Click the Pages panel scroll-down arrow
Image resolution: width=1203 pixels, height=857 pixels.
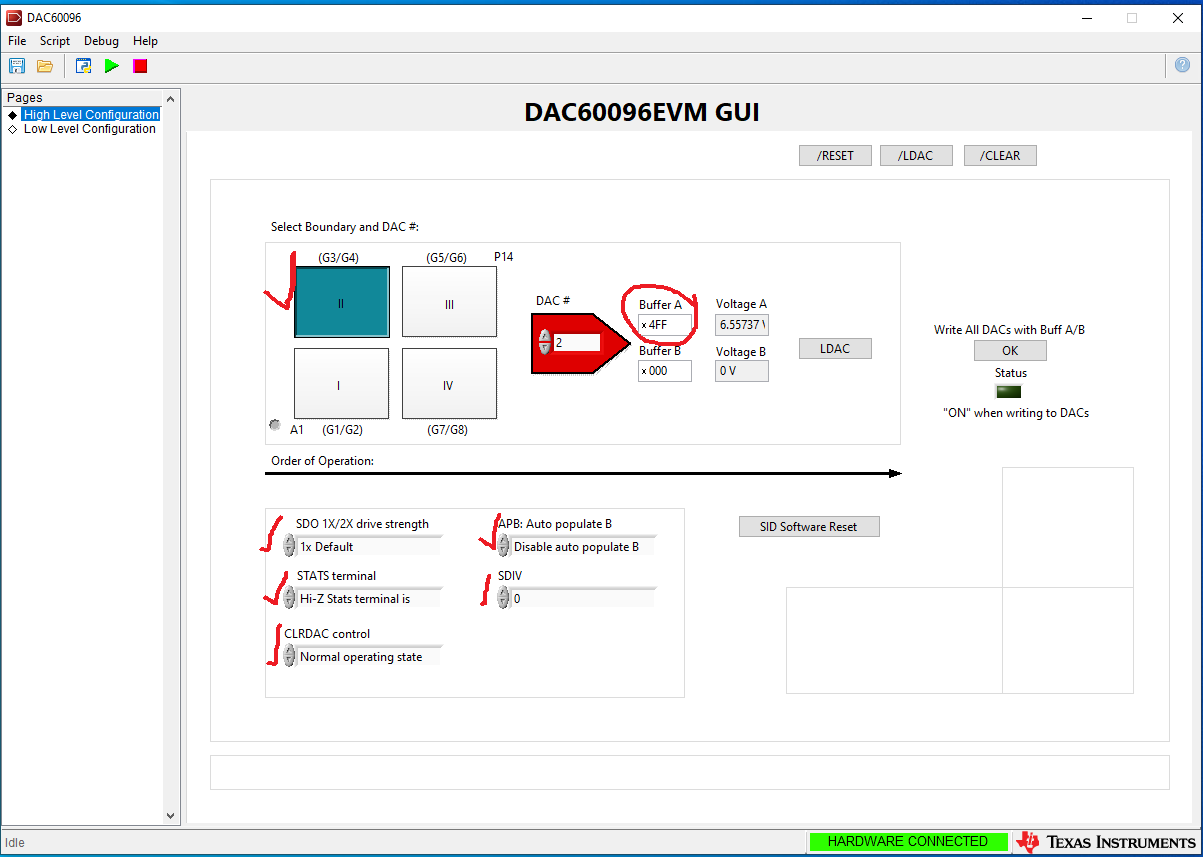[171, 816]
